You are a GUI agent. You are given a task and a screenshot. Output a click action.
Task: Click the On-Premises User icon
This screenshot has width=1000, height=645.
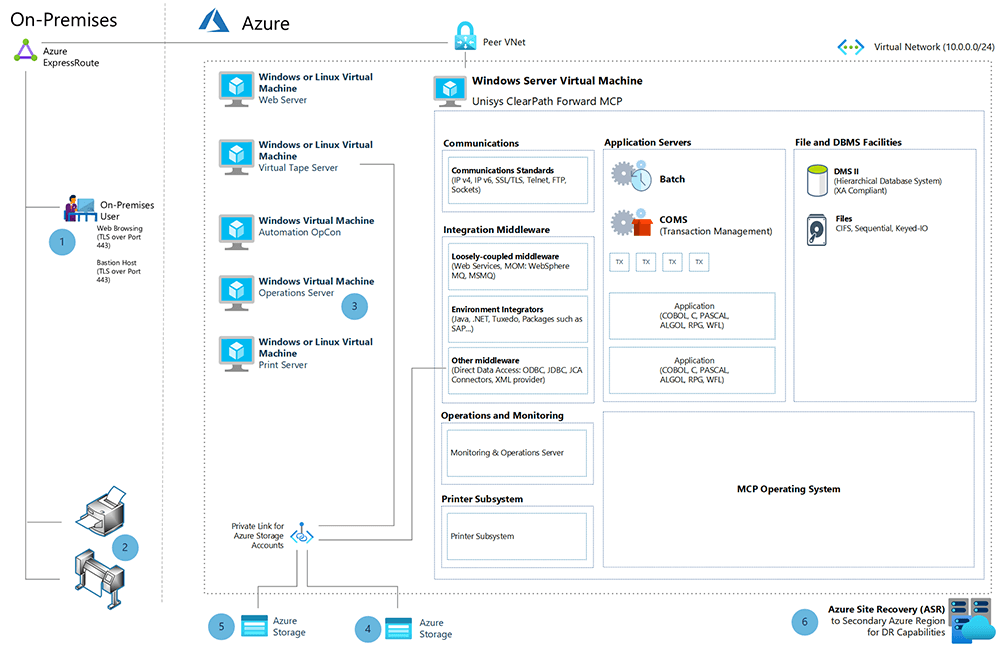(x=80, y=208)
